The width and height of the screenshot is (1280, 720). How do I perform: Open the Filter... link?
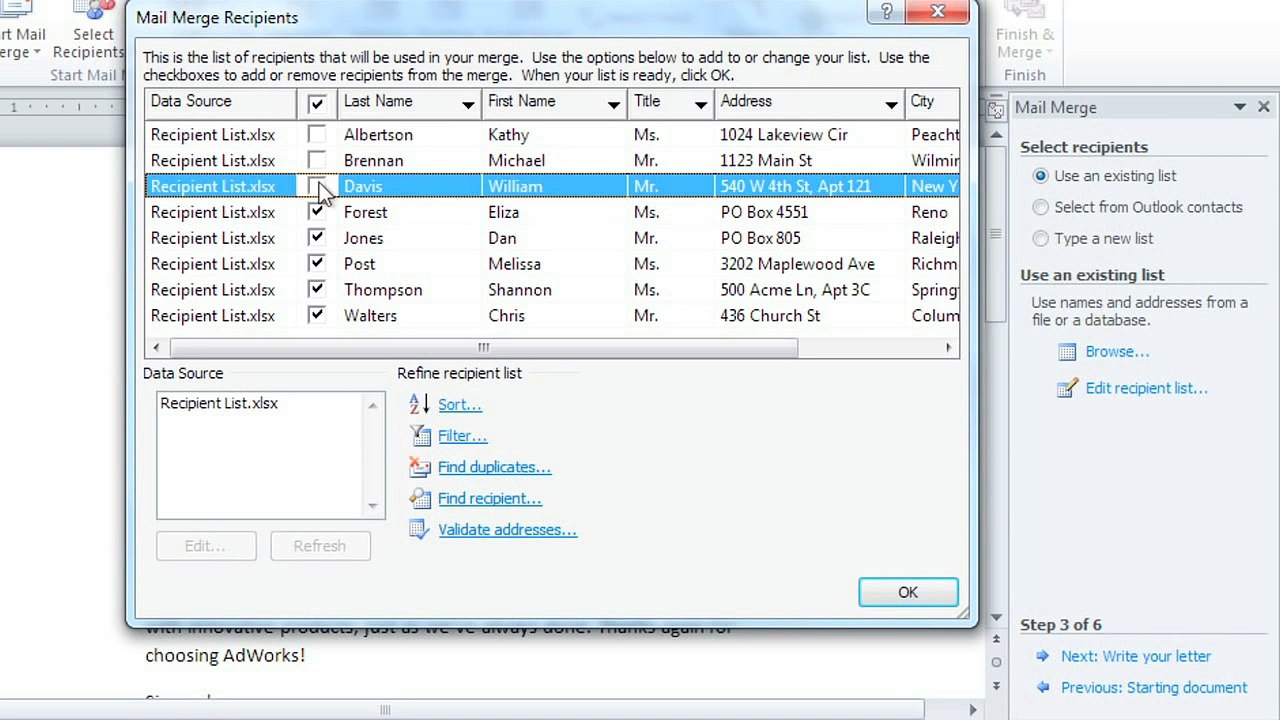click(462, 436)
